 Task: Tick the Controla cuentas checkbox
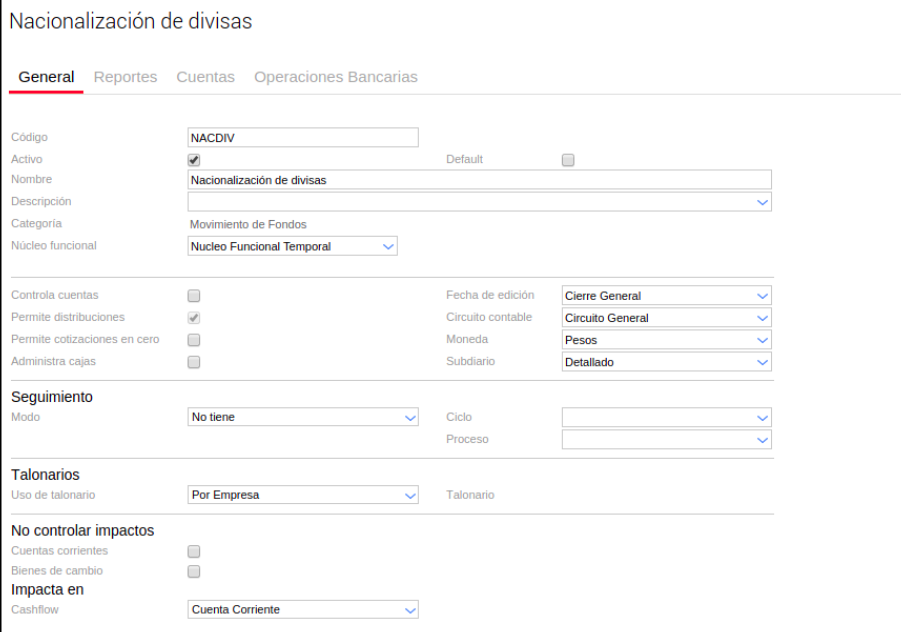[194, 296]
